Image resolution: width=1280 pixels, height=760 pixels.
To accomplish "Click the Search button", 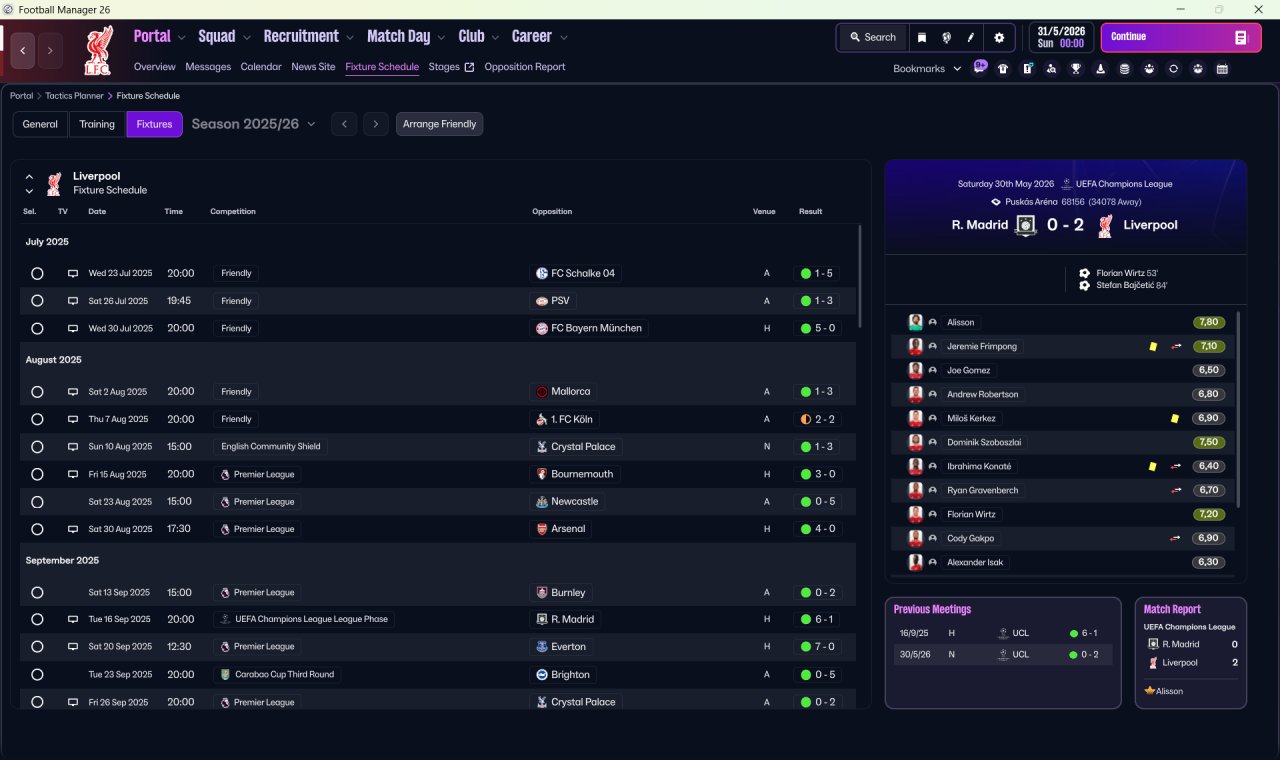I will pyautogui.click(x=873, y=37).
